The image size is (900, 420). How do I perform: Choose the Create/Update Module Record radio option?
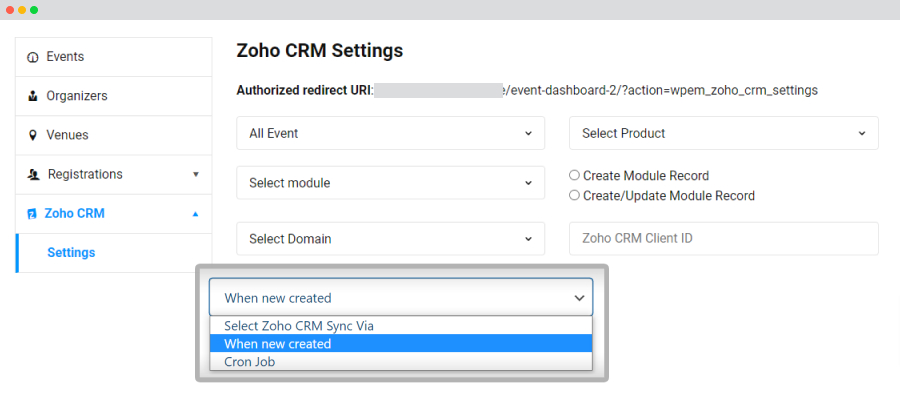tap(575, 195)
